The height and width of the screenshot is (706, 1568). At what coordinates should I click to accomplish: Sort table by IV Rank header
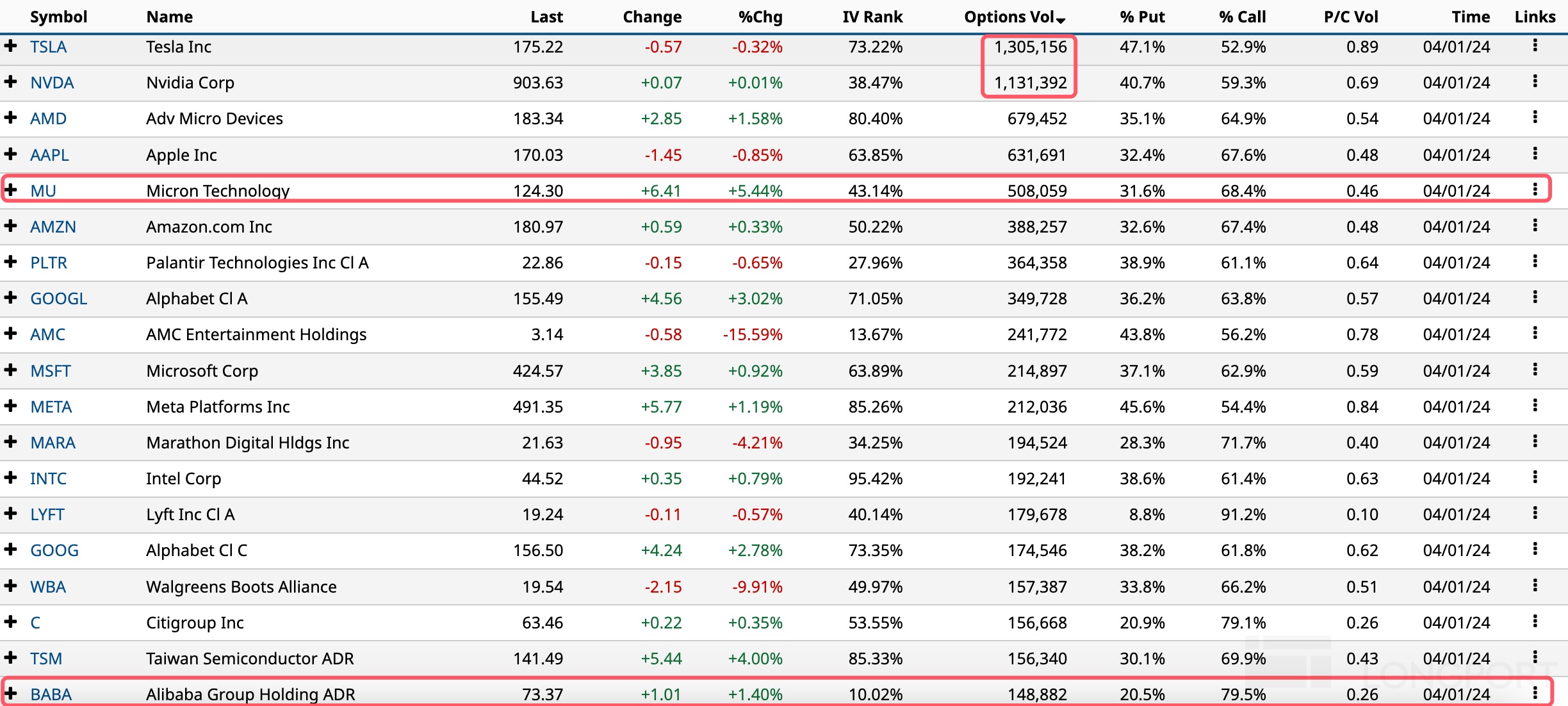pos(872,17)
